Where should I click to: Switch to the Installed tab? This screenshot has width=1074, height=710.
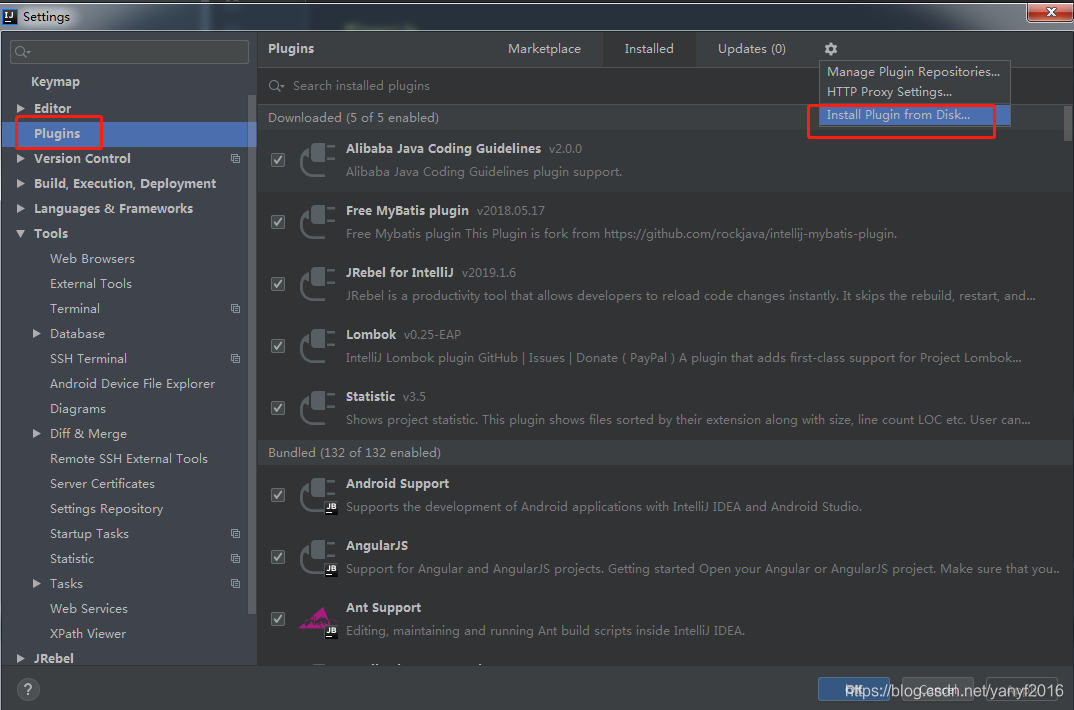(x=649, y=49)
